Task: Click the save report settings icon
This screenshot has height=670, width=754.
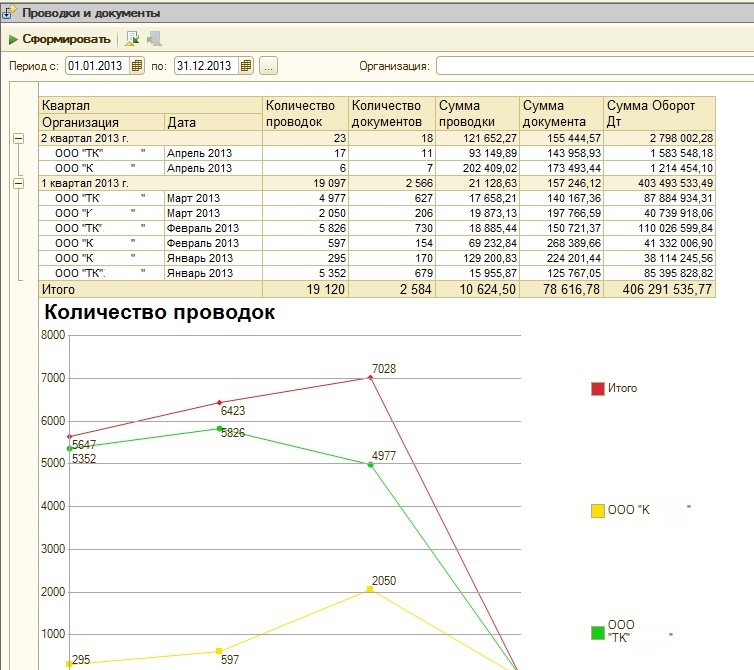Action: 132,39
